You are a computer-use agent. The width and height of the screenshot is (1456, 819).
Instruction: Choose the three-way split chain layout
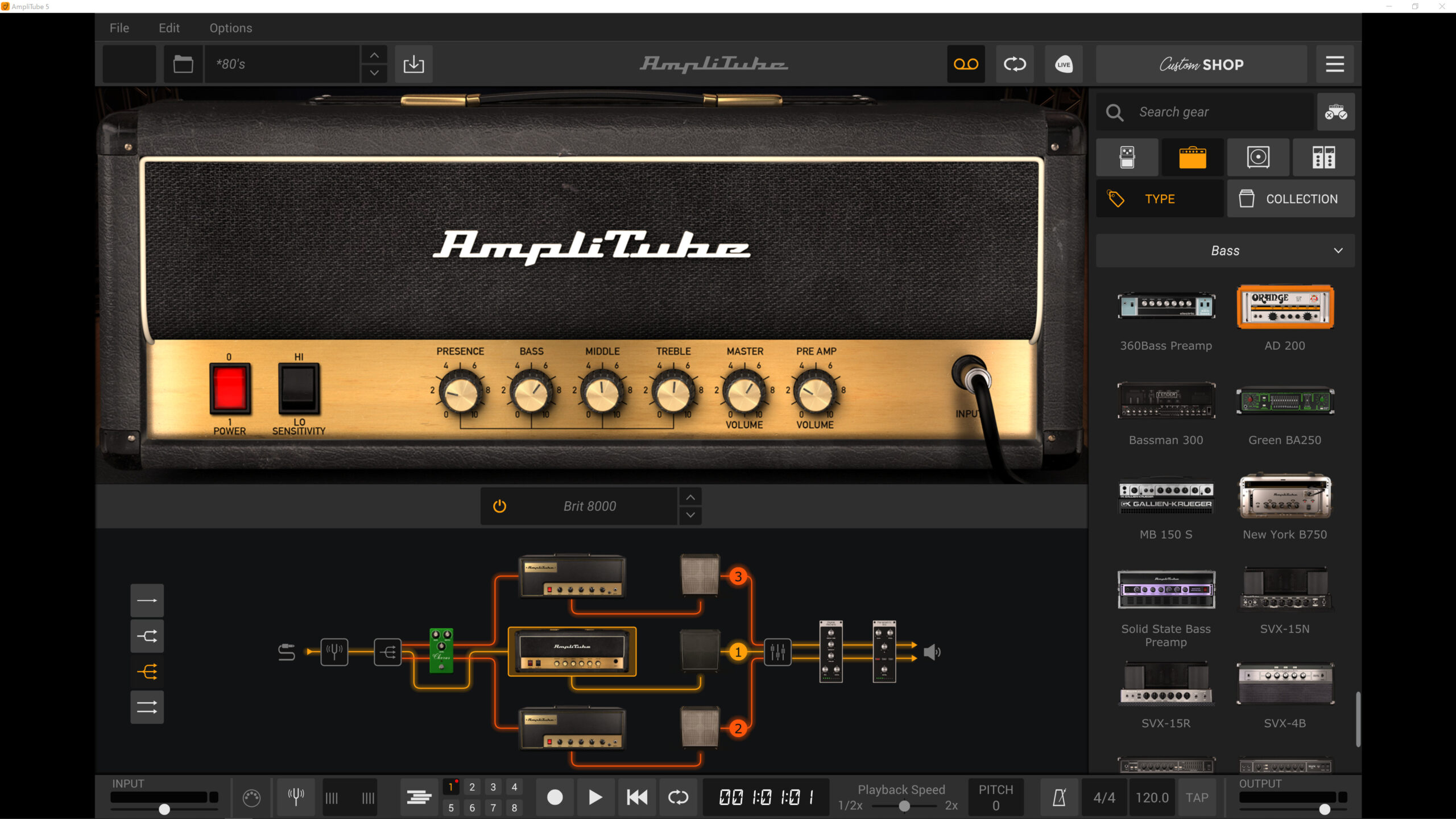pos(147,672)
